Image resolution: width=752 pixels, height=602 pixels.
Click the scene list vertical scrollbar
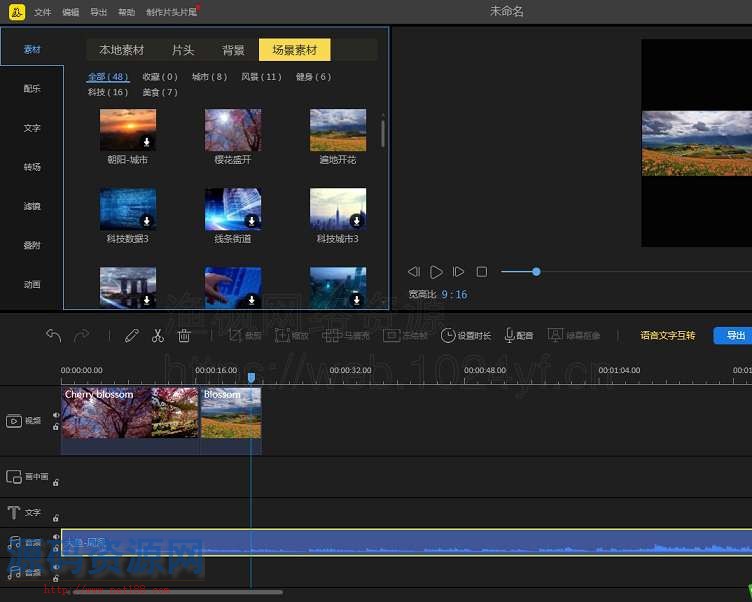click(x=382, y=133)
